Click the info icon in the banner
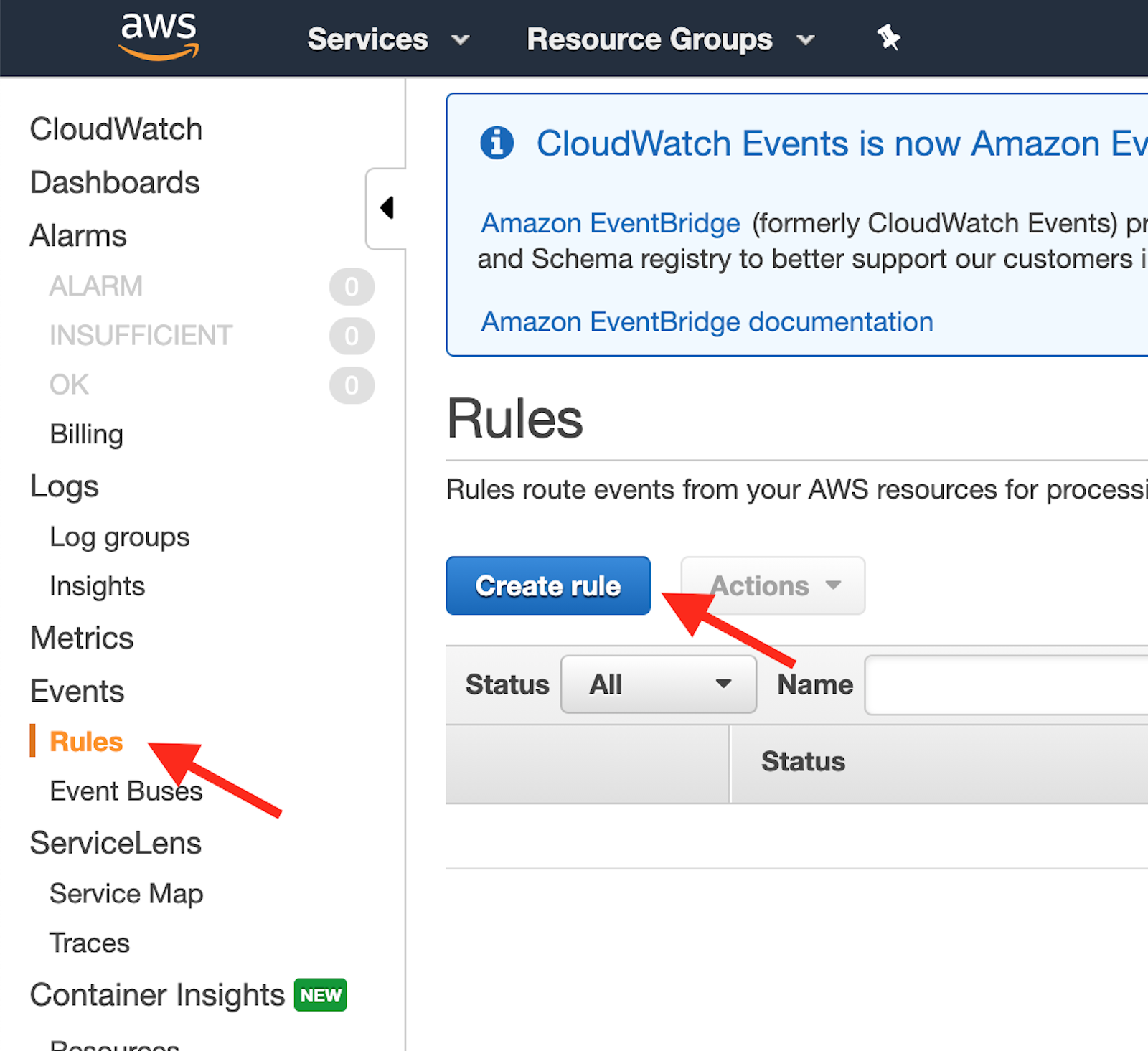1148x1051 pixels. [497, 143]
